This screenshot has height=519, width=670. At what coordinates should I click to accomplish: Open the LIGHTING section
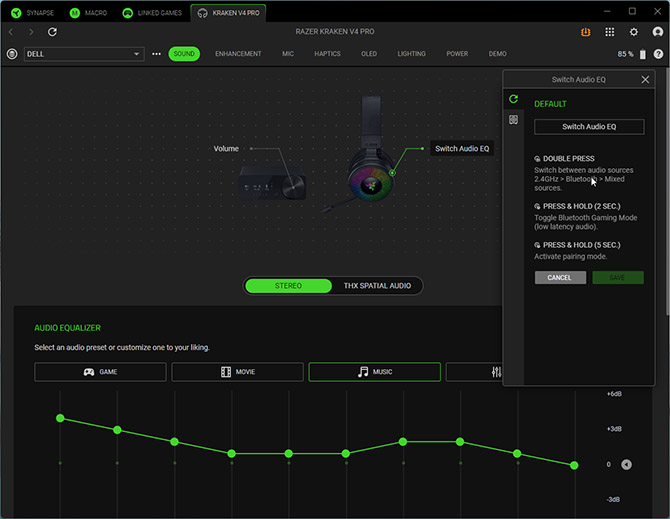point(411,54)
